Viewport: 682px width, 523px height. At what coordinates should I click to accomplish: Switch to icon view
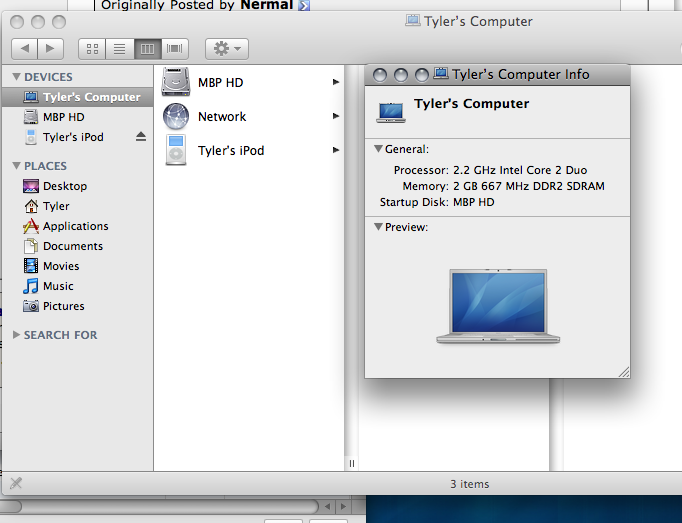coord(92,49)
